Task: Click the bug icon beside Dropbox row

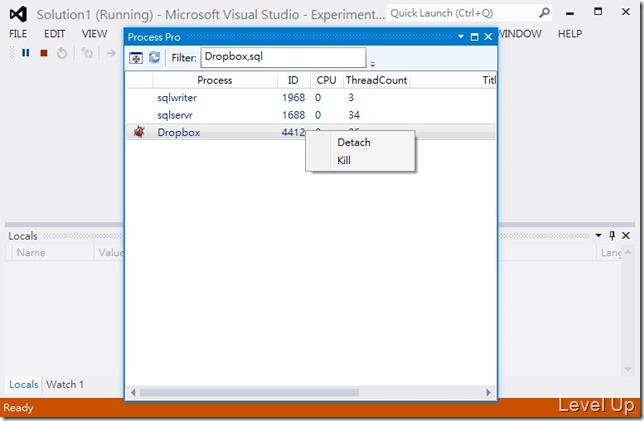Action: (139, 132)
